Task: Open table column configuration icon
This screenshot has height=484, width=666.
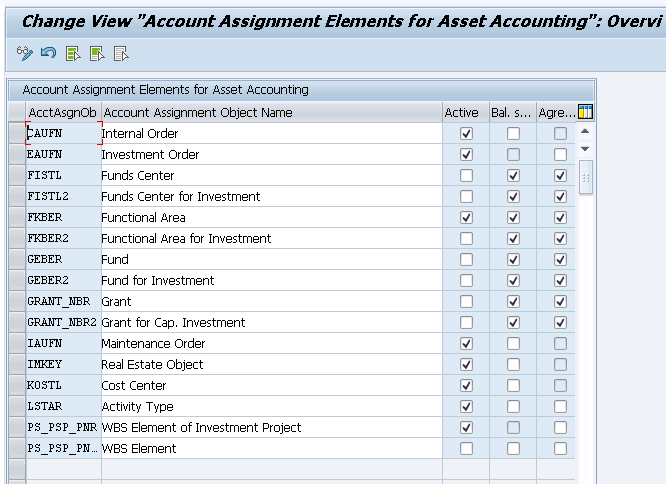Action: 585,113
